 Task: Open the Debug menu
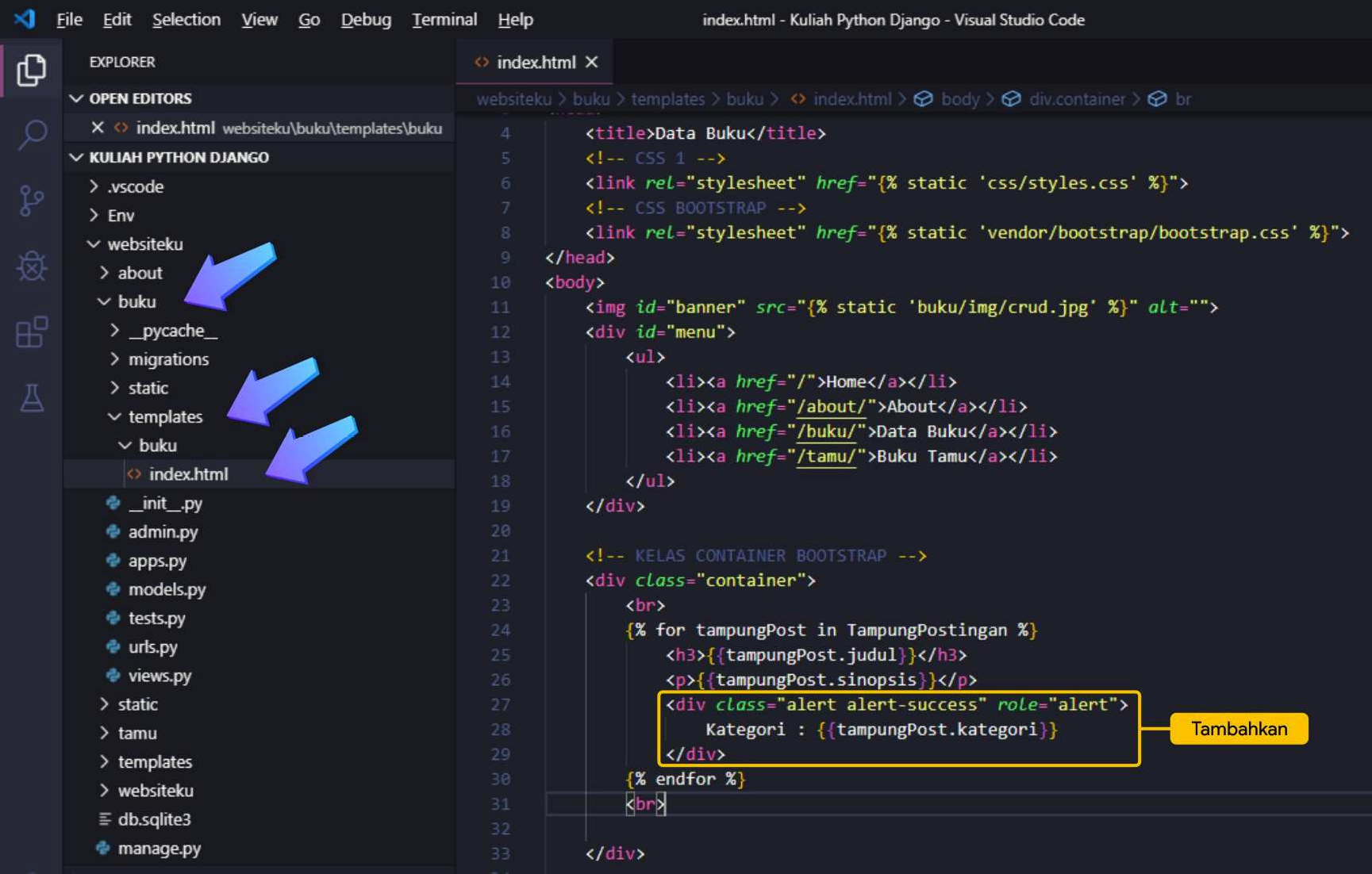click(365, 19)
